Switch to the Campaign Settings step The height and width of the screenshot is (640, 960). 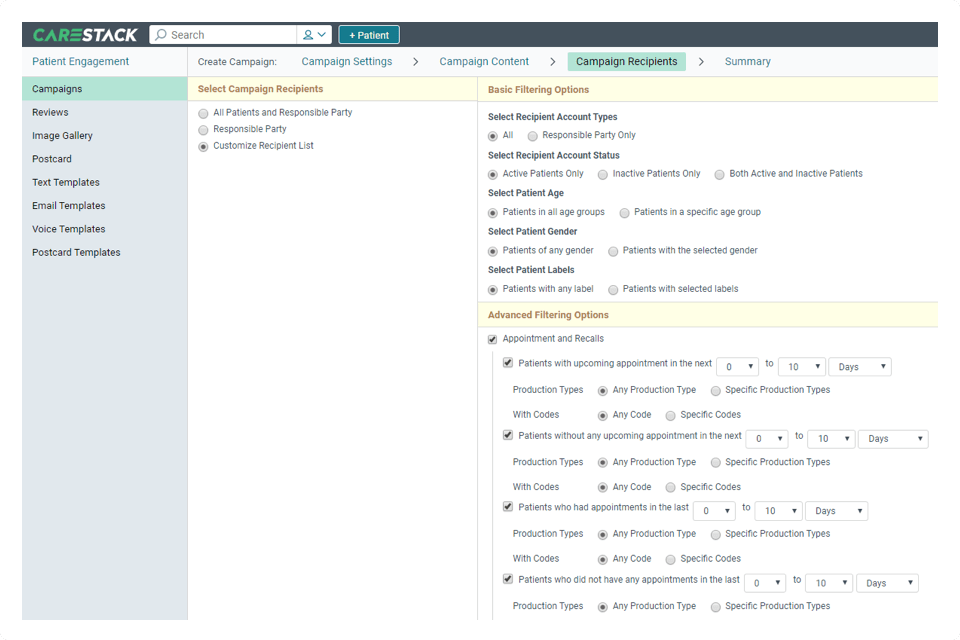click(x=348, y=61)
